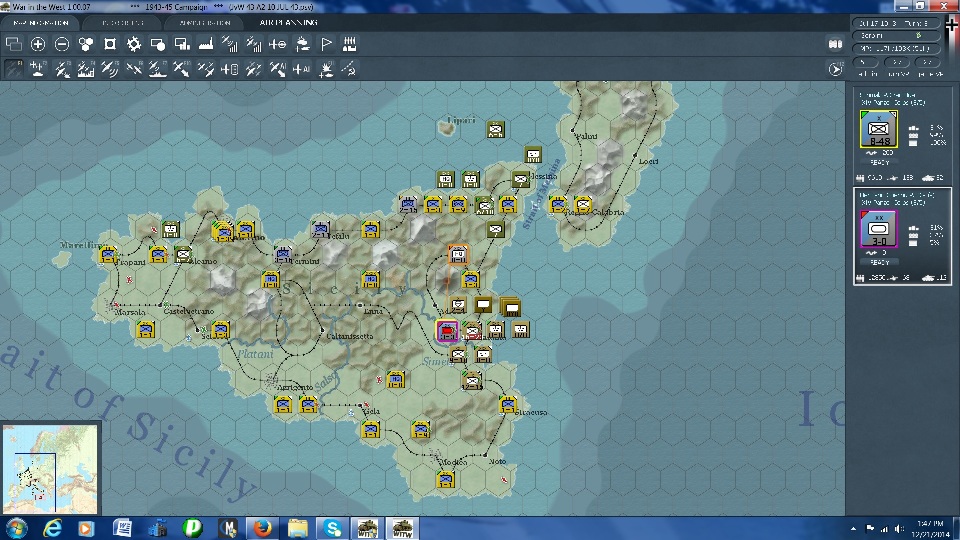
Task: Click the first plane-with-signal-bars icon
Action: (230, 44)
